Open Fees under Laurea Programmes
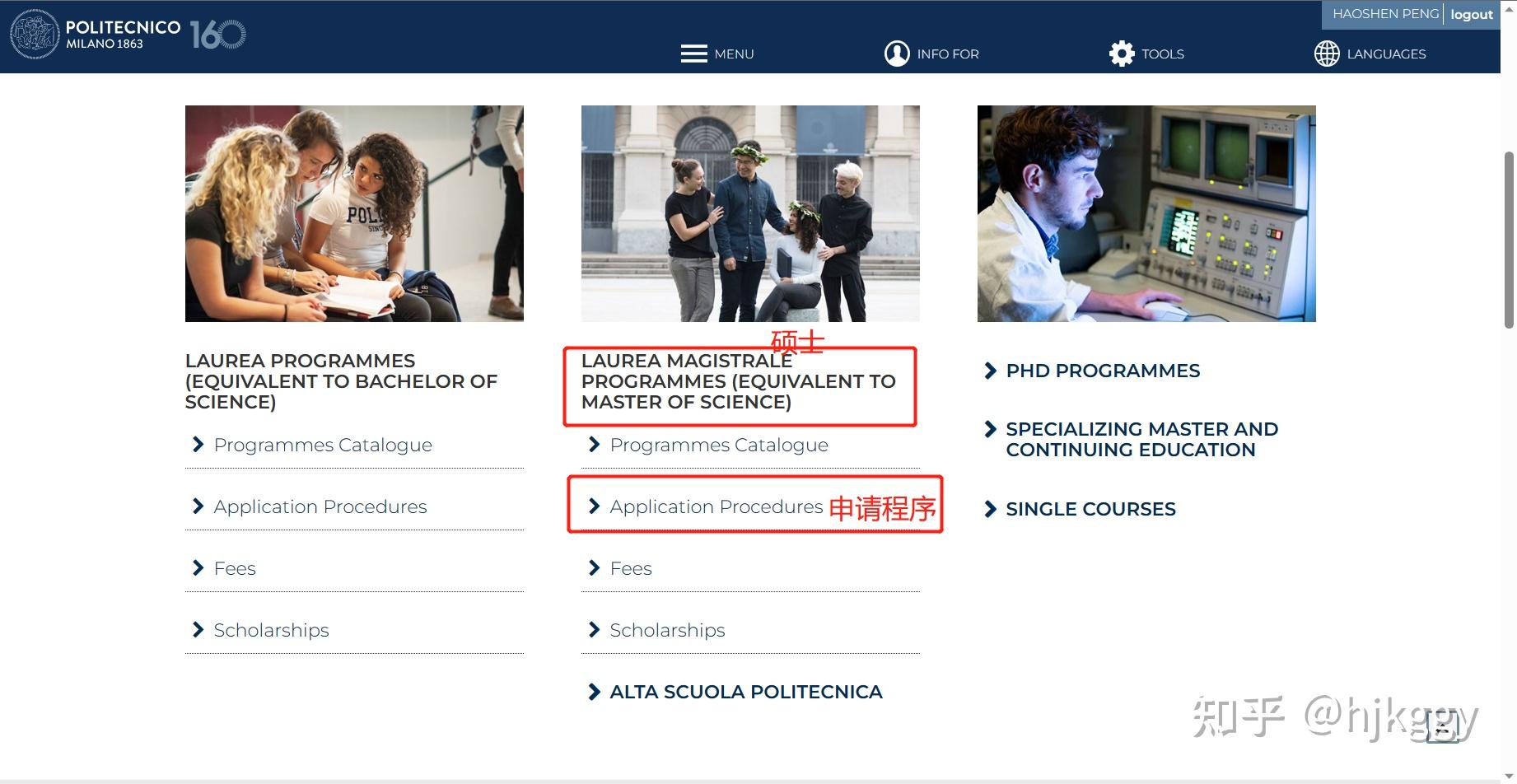 [235, 568]
